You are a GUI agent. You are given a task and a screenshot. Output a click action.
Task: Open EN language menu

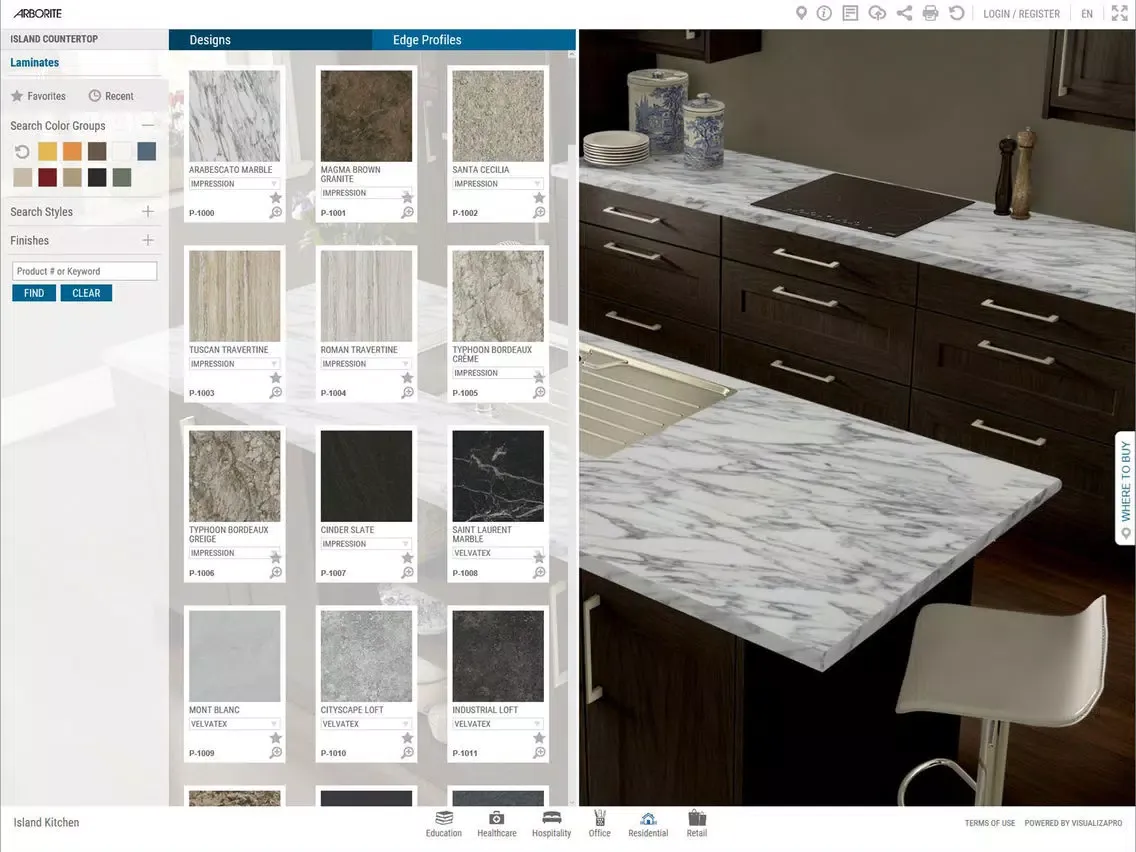[x=1087, y=14]
